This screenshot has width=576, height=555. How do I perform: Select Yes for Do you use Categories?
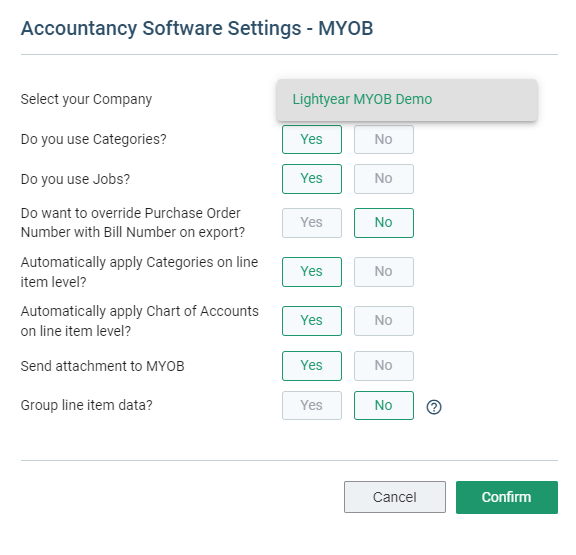click(x=312, y=140)
